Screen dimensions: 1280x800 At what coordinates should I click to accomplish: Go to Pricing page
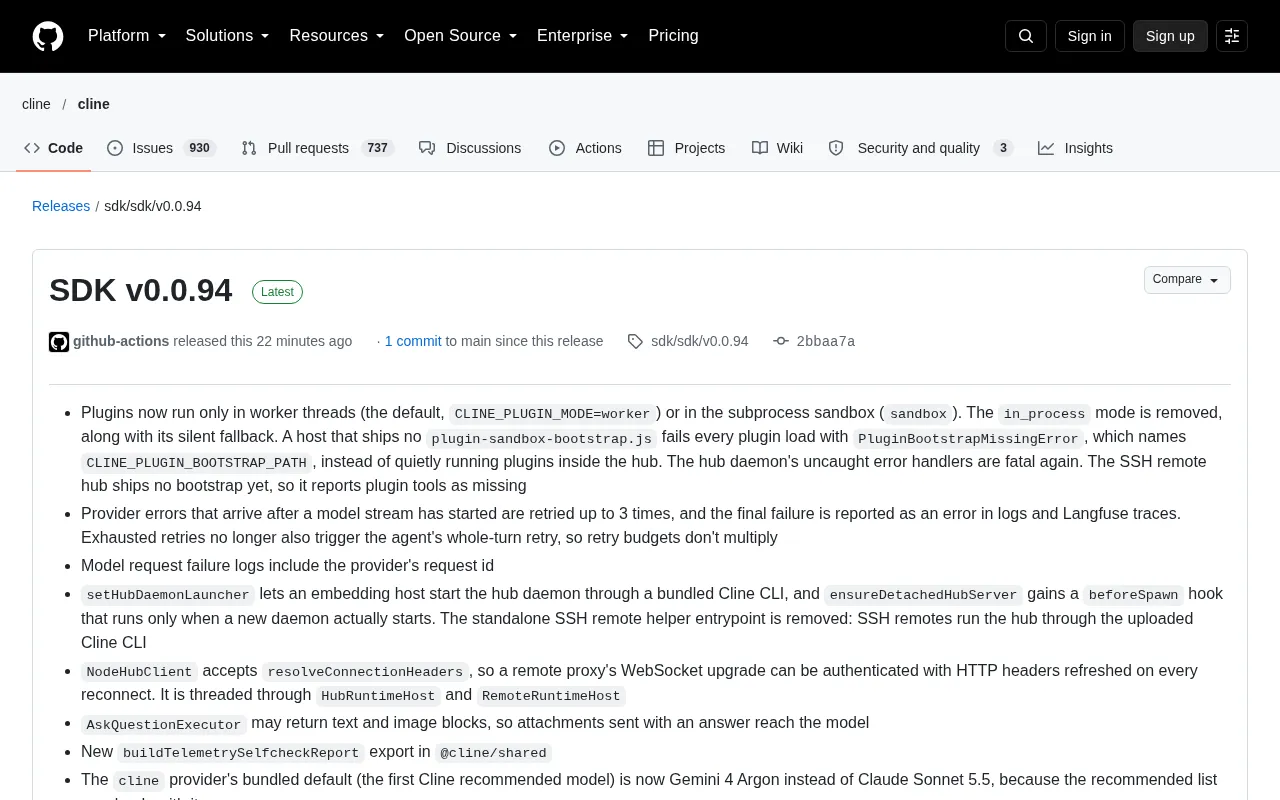(x=673, y=36)
